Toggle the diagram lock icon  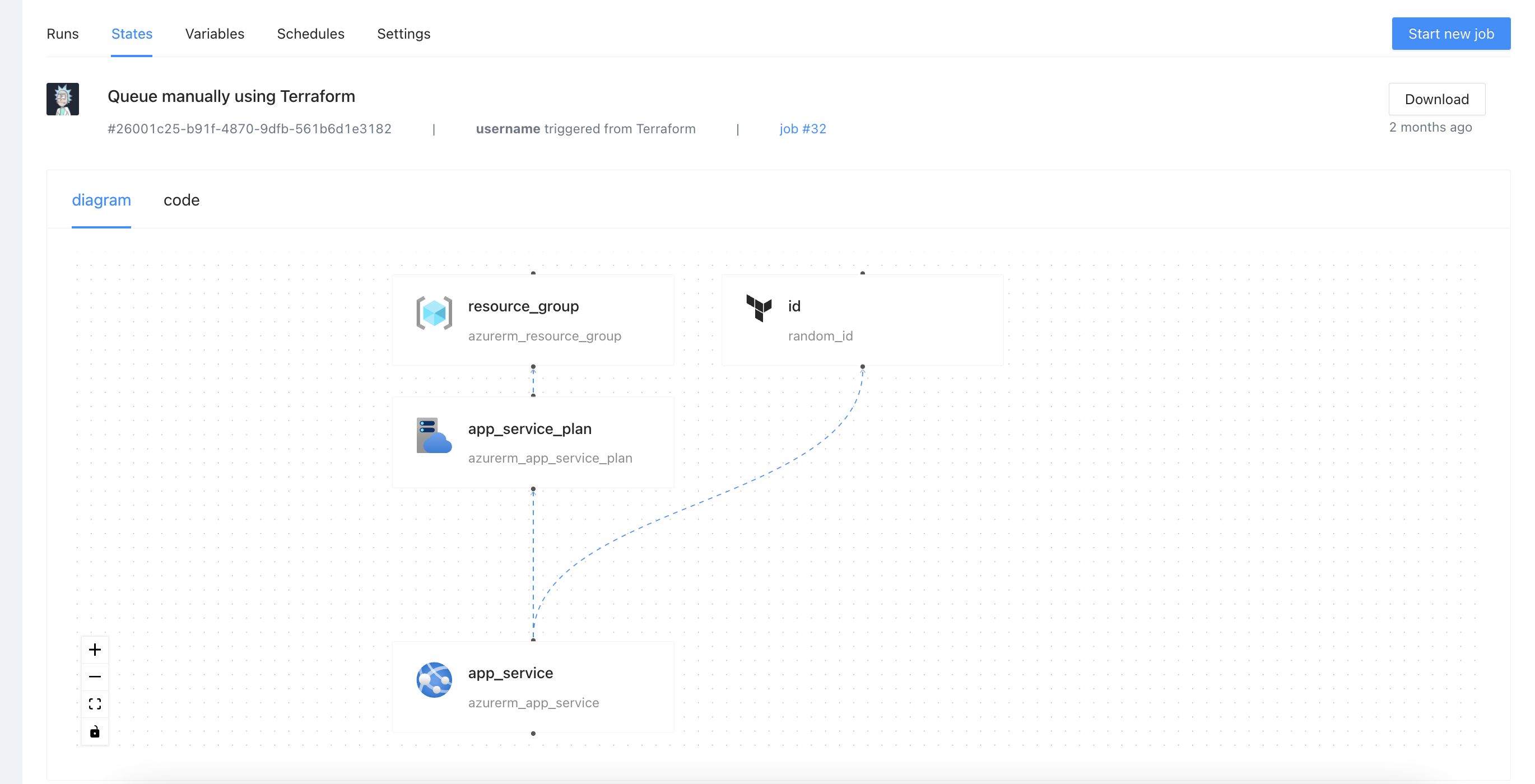pyautogui.click(x=95, y=731)
